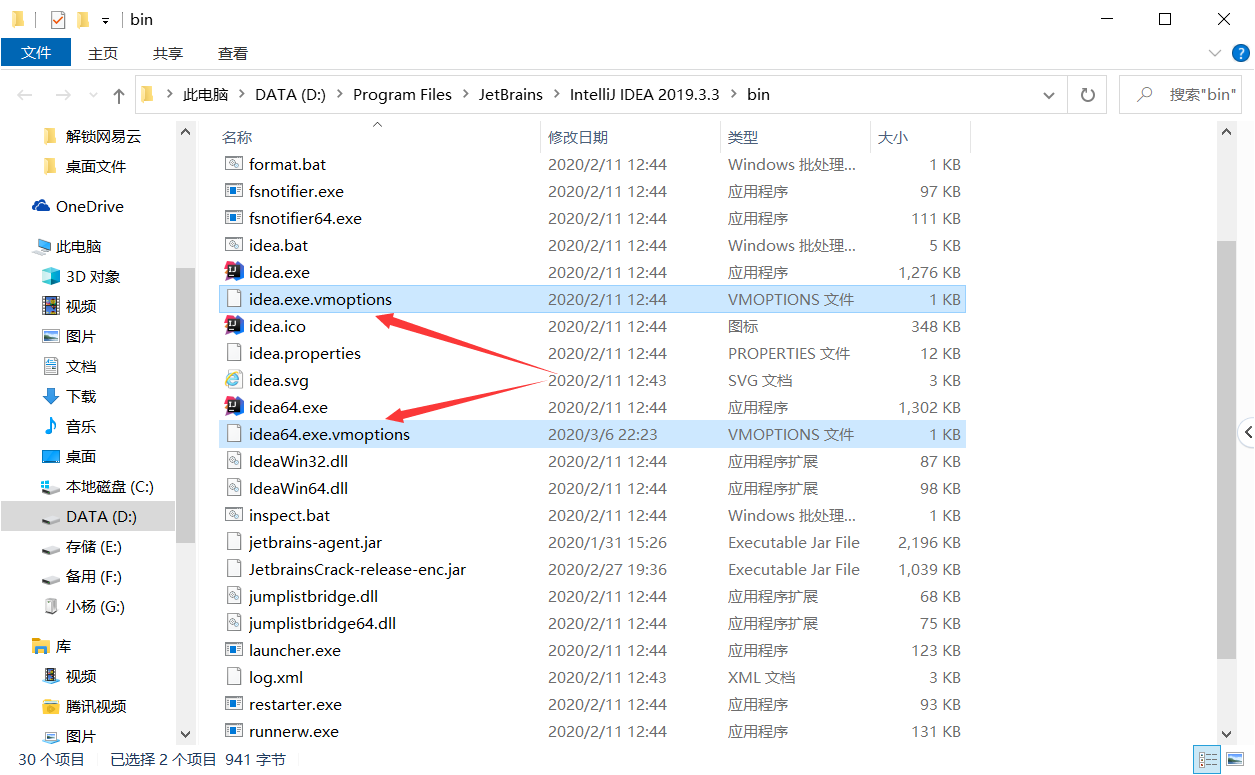The image size is (1255, 775).
Task: Expand the chevron after DATA (D:) in path
Action: 340,95
